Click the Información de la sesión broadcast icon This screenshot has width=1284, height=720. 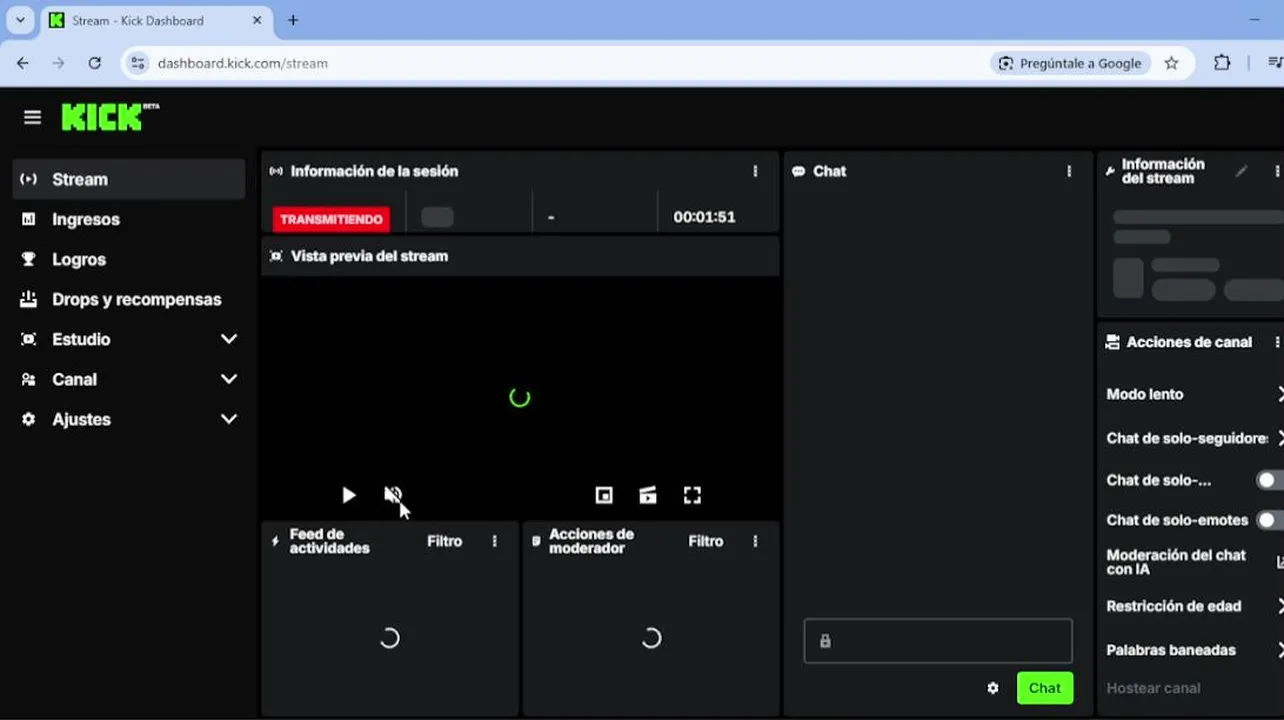(x=276, y=171)
